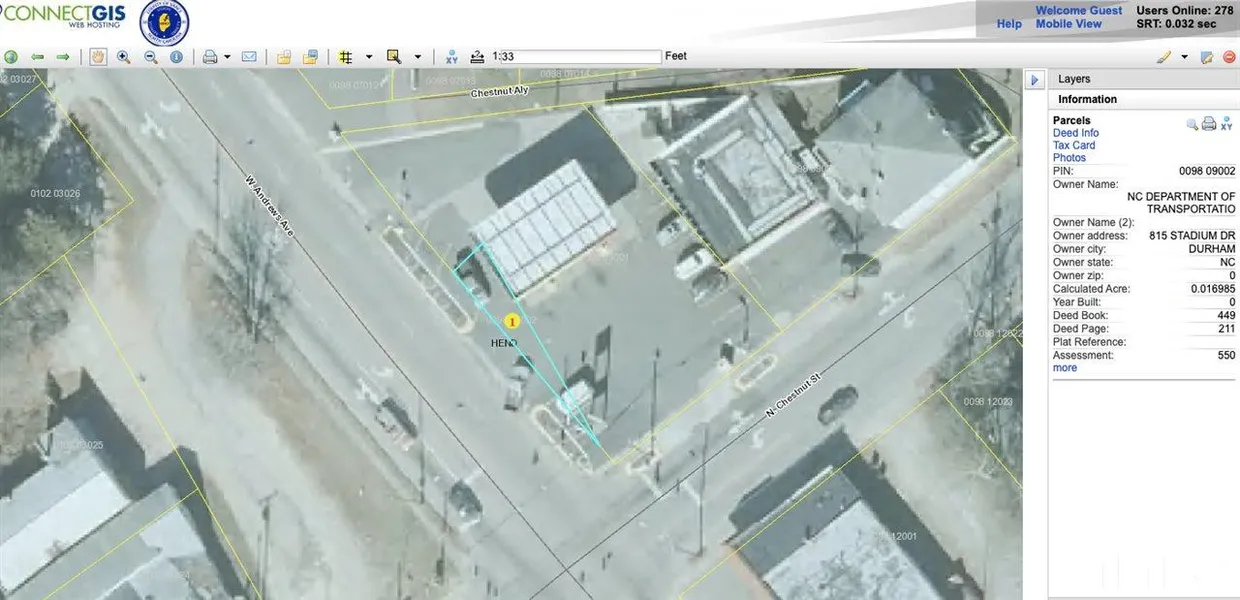Open the Layers panel tab
This screenshot has height=600, width=1240.
1074,79
